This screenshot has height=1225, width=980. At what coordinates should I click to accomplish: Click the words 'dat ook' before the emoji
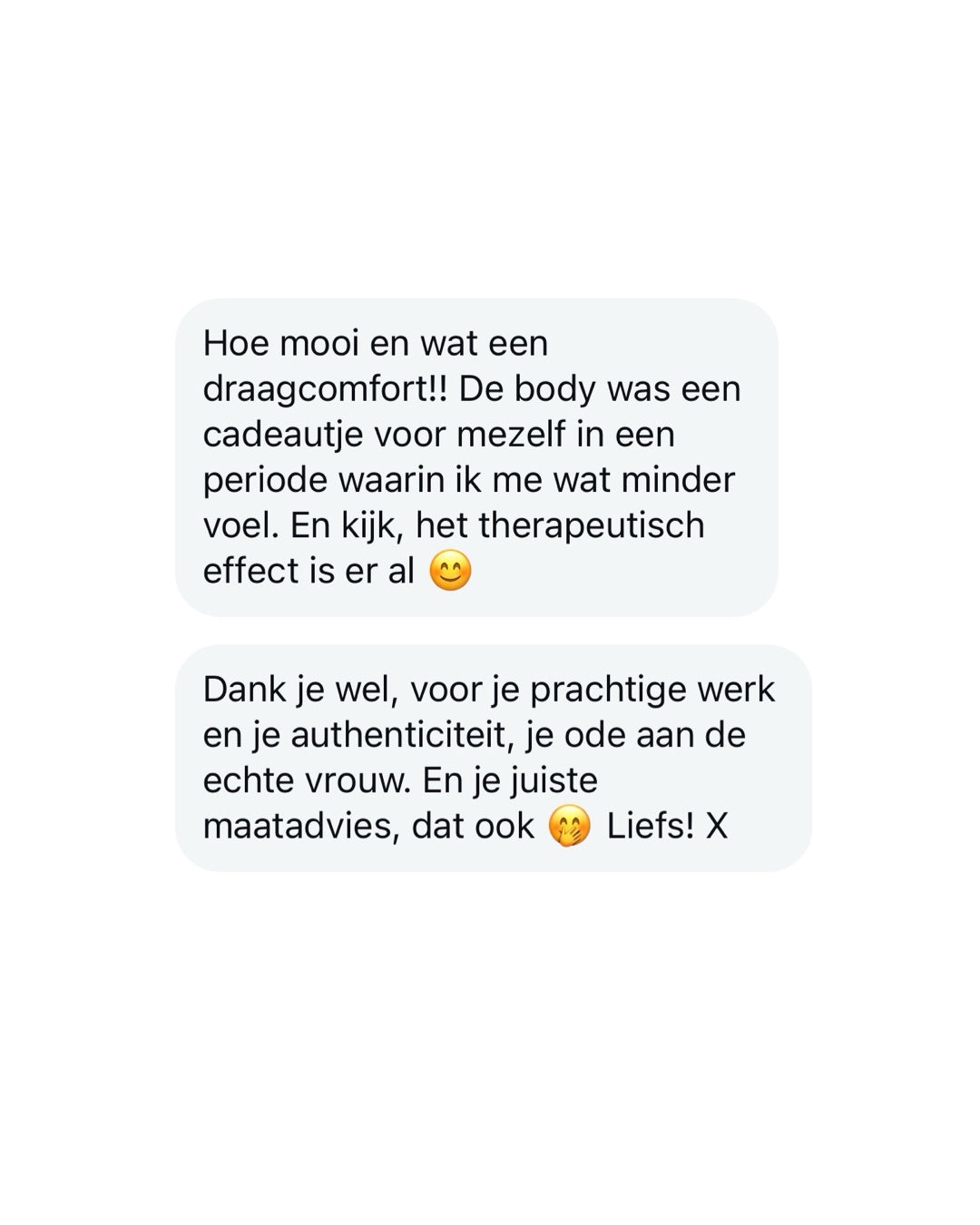point(473,826)
